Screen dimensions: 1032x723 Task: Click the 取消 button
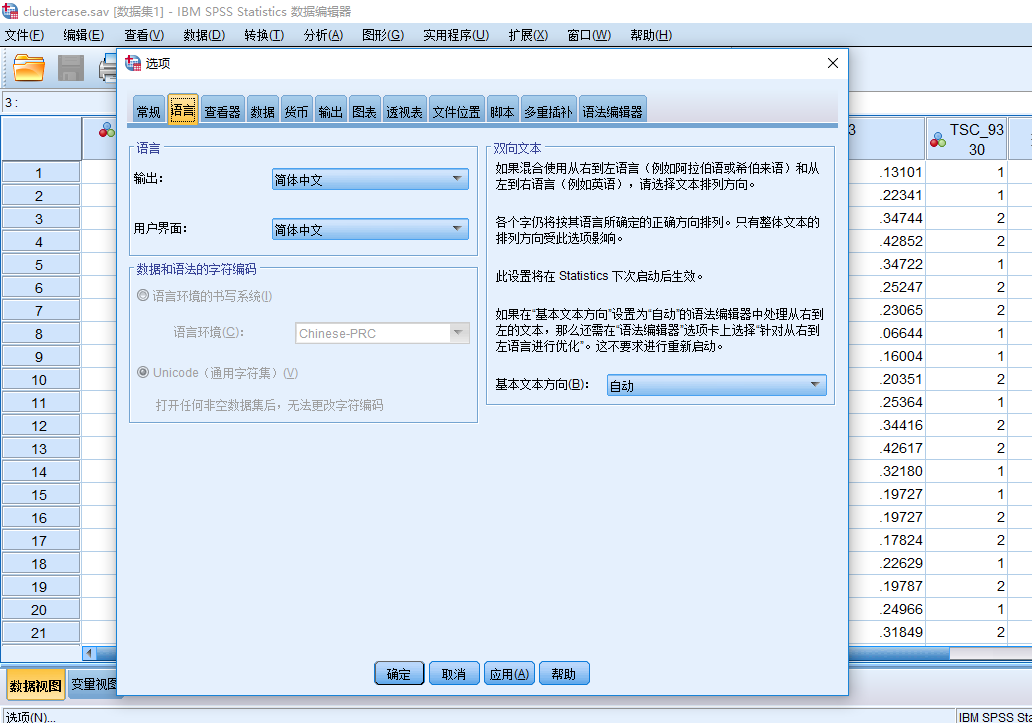[454, 674]
